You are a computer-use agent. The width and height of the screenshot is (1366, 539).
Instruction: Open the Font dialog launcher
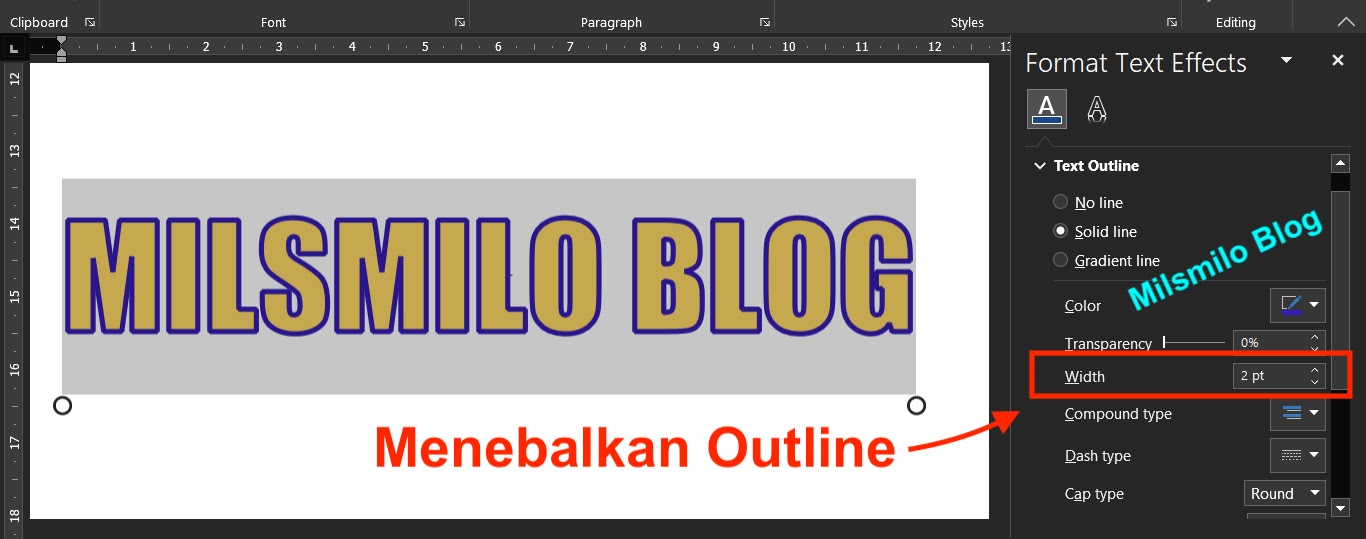459,22
